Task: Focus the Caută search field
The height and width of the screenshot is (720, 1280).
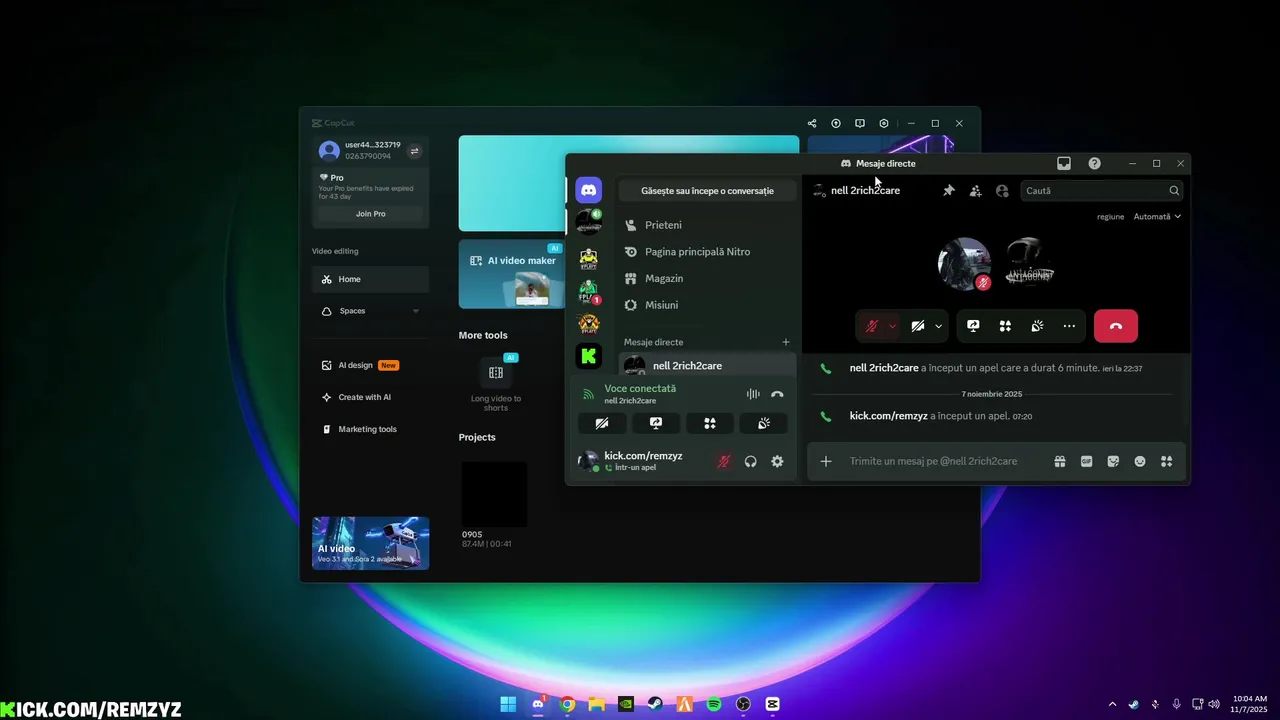Action: (1102, 190)
